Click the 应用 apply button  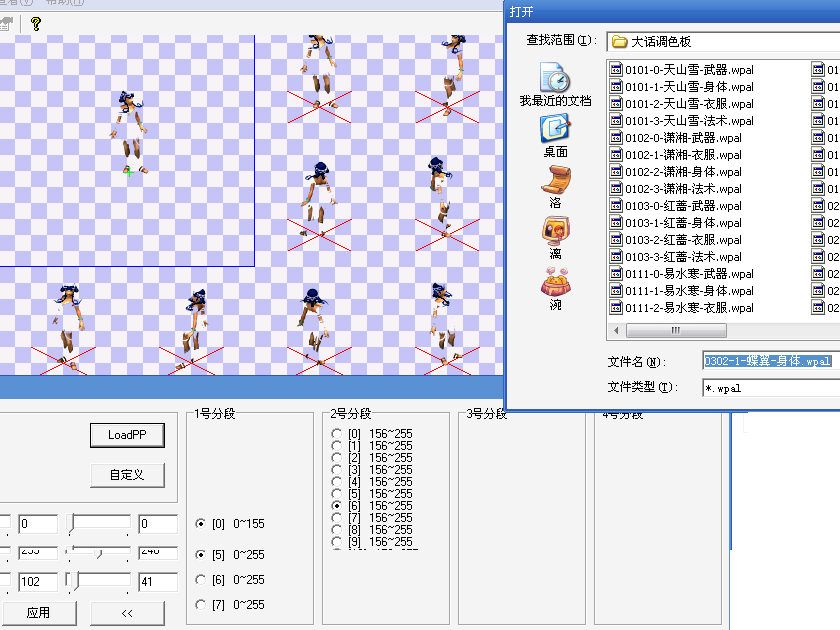(39, 613)
